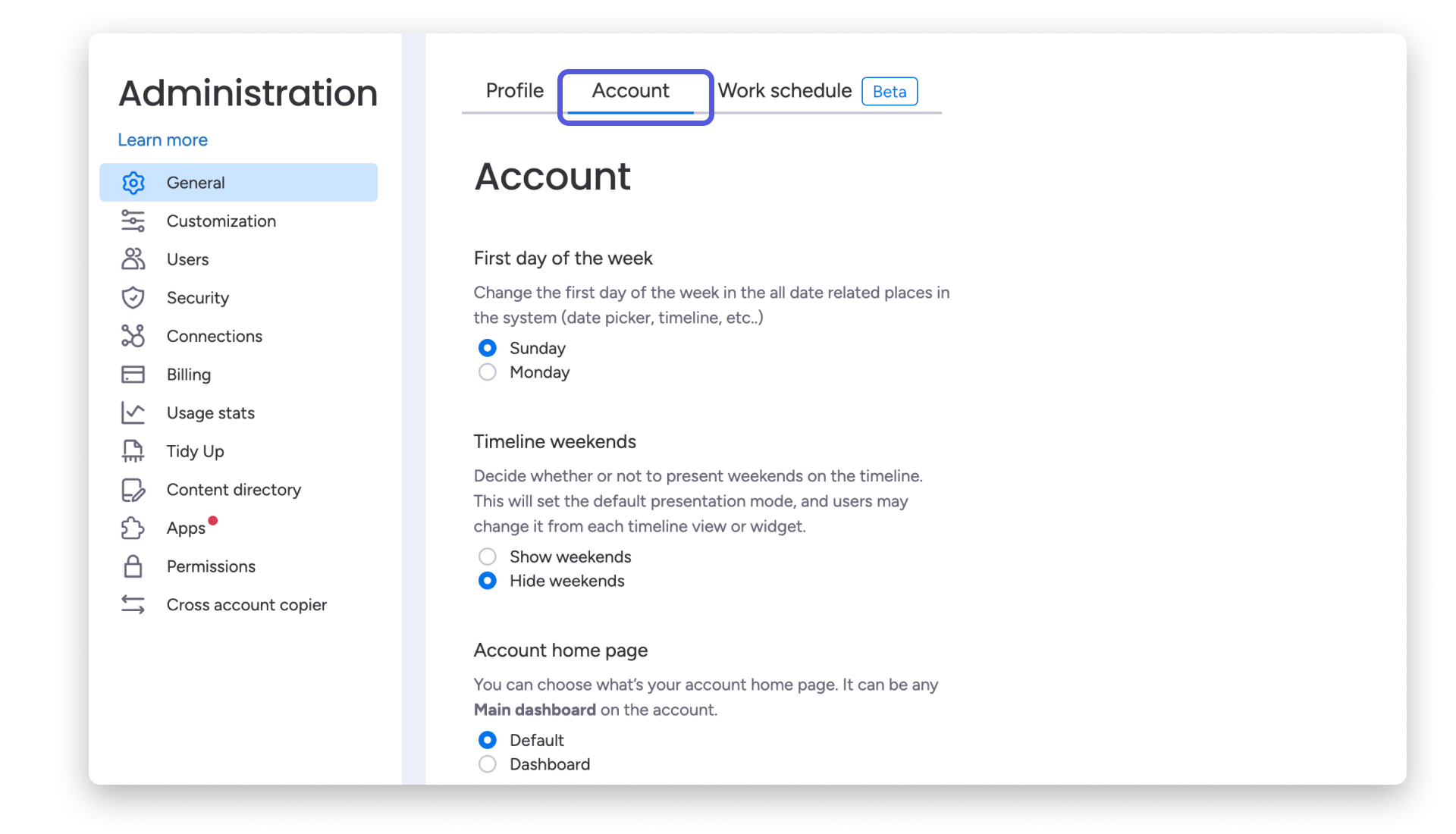
Task: Open the Work schedule tab
Action: pyautogui.click(x=785, y=91)
